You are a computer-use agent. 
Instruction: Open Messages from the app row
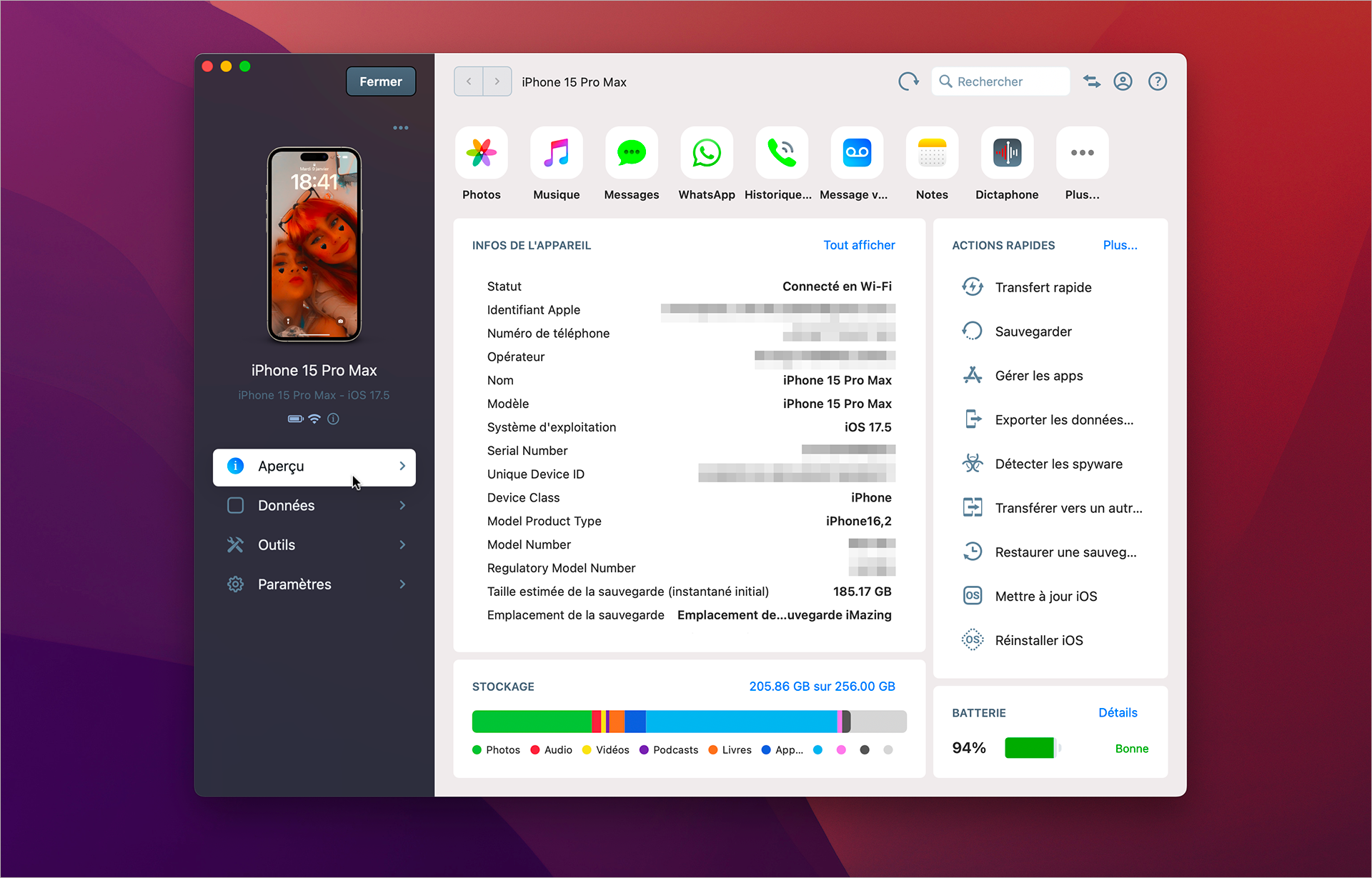631,153
